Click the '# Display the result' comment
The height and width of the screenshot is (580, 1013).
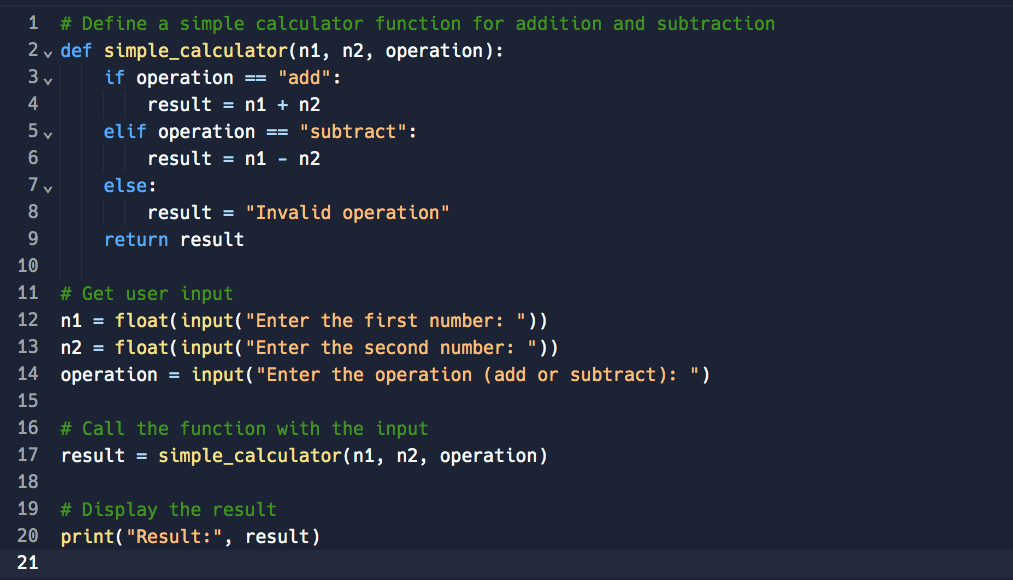click(x=168, y=509)
